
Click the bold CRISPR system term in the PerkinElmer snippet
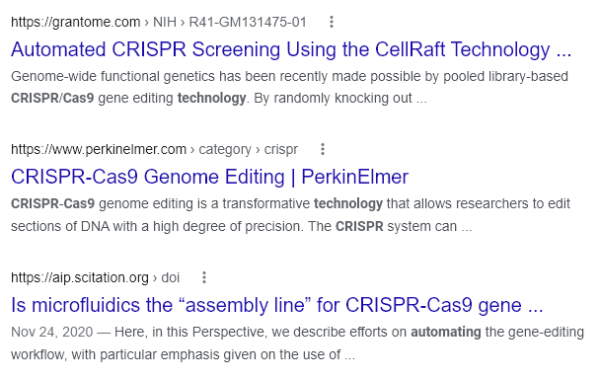pyautogui.click(x=359, y=227)
